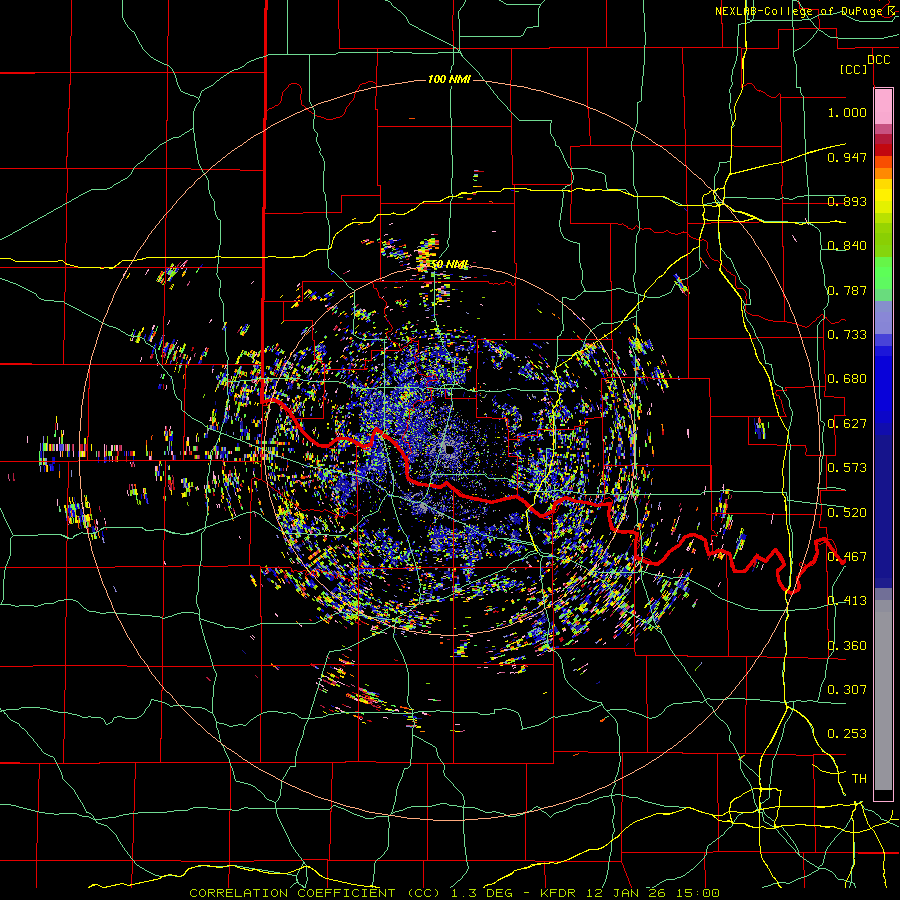Click the 0.253 legend value

point(847,734)
